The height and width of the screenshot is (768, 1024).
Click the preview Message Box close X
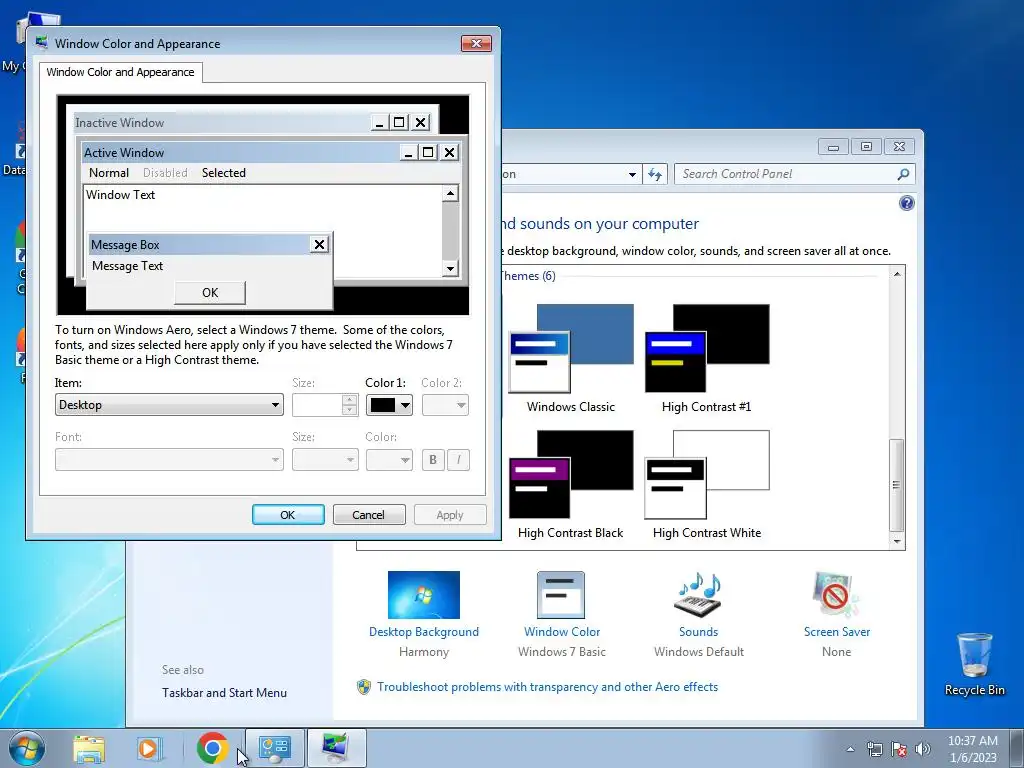pos(319,244)
